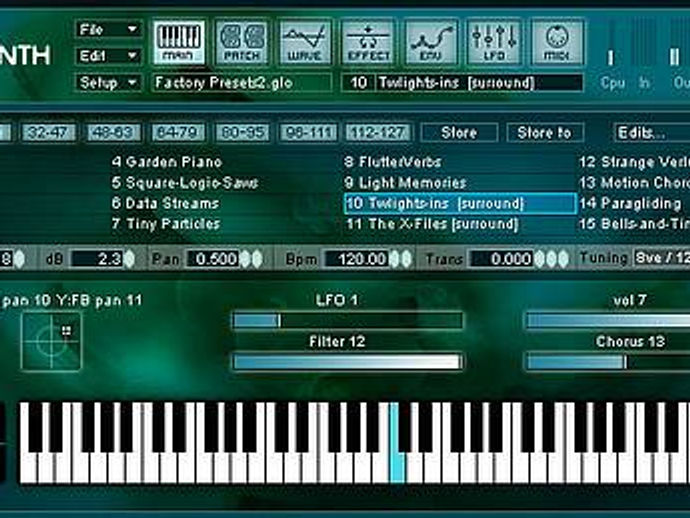Select preset bank tab 32-47
Screen dimensions: 690x518
click(48, 132)
